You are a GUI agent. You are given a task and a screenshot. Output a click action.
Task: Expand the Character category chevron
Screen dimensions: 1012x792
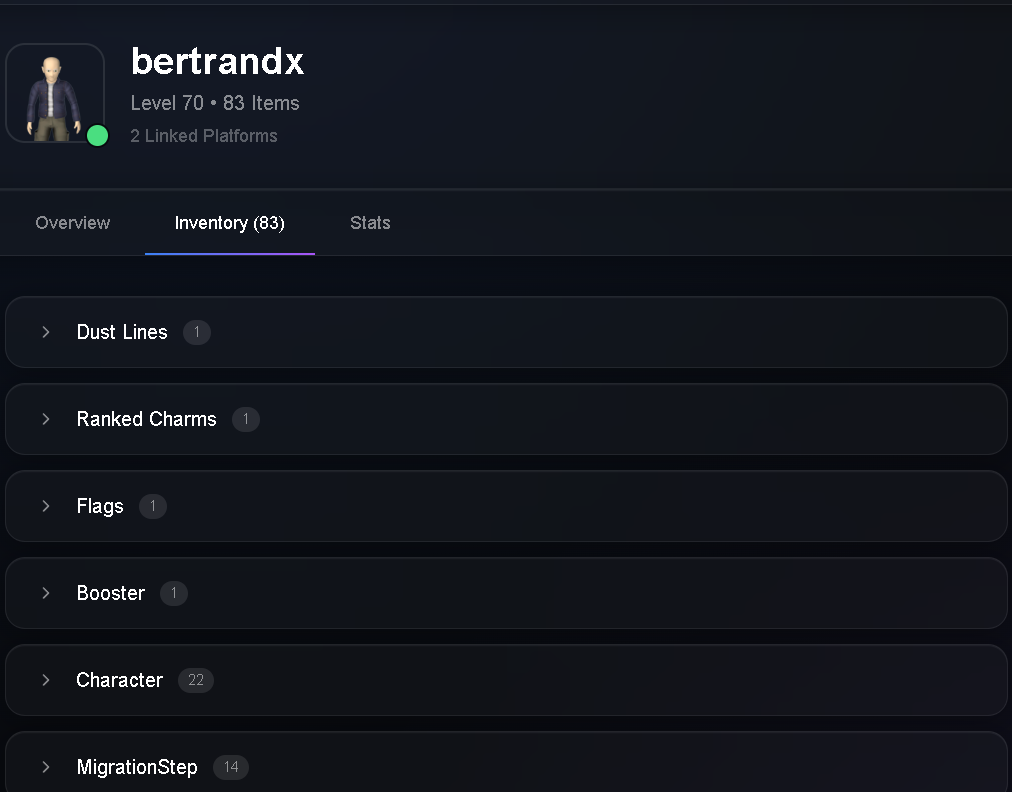[x=46, y=680]
